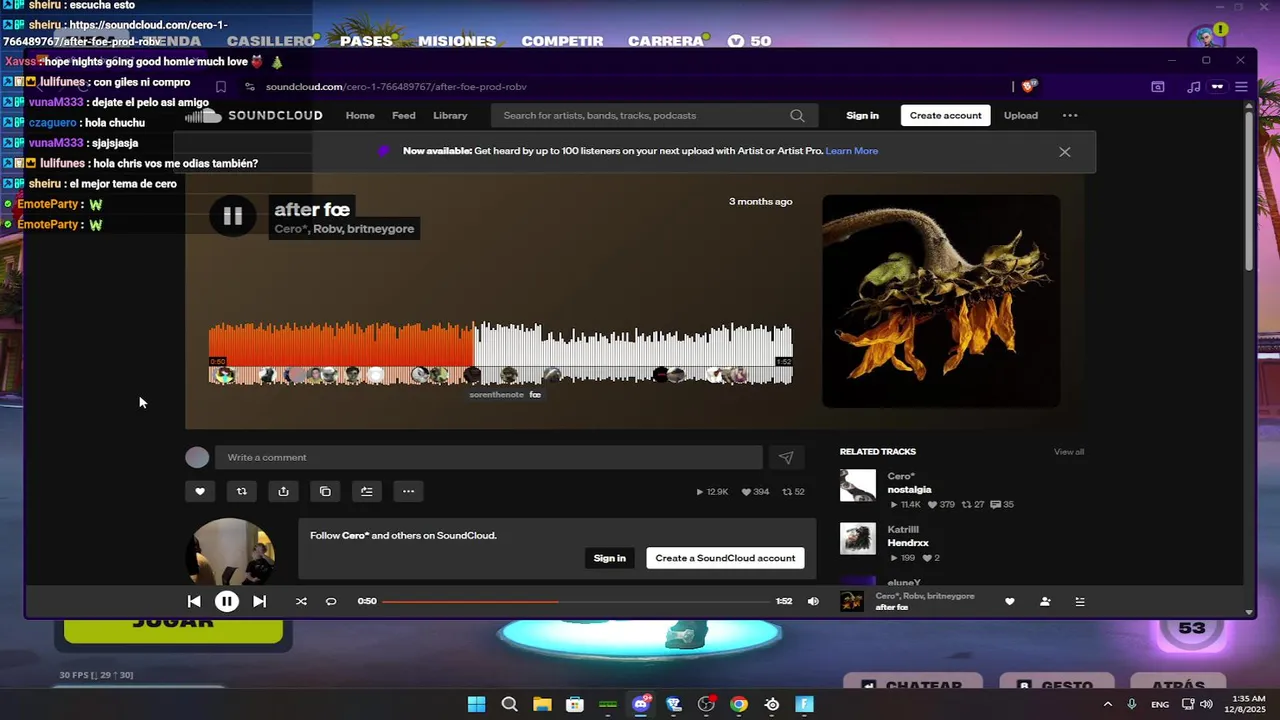
Task: Open the sunflower album artwork
Action: pyautogui.click(x=941, y=301)
